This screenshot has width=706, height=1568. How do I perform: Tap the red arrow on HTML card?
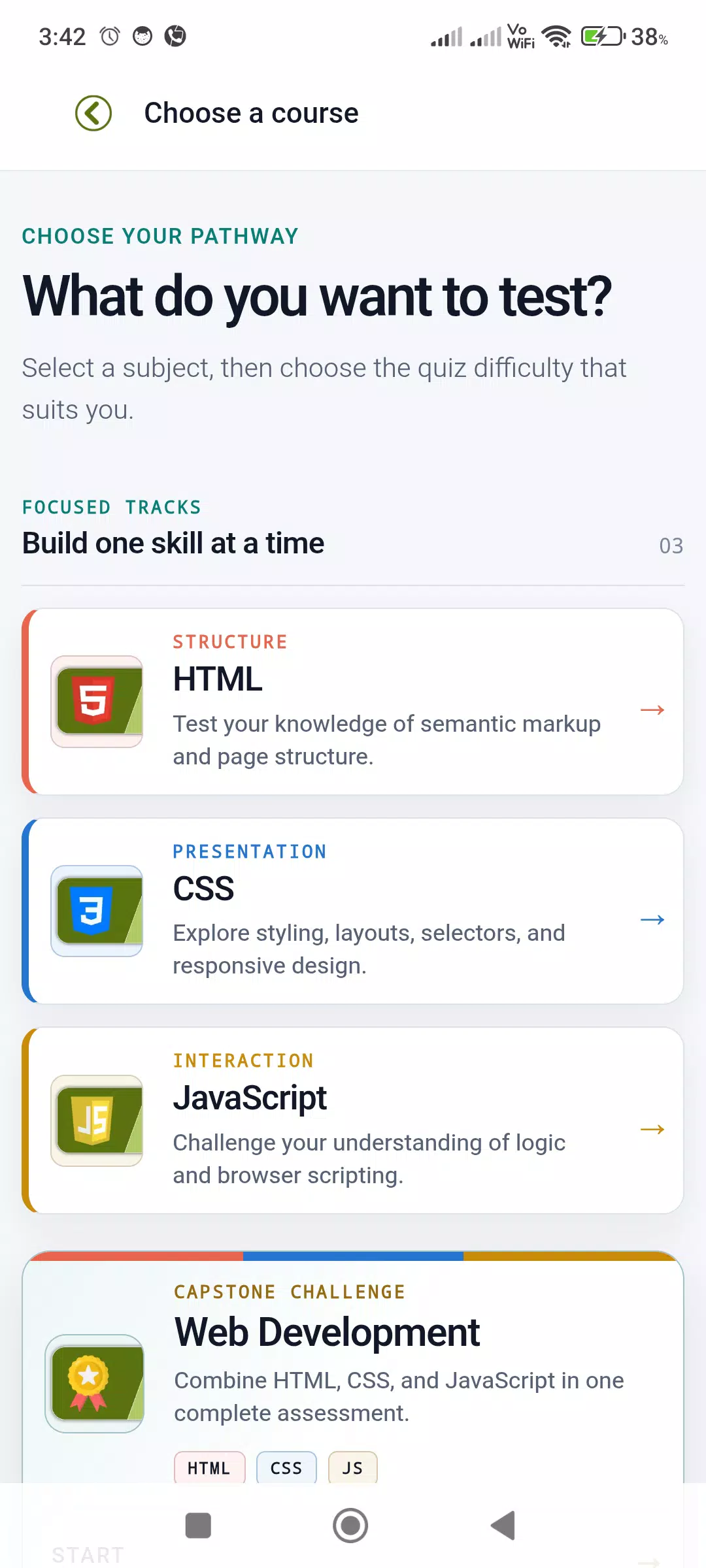tap(652, 710)
